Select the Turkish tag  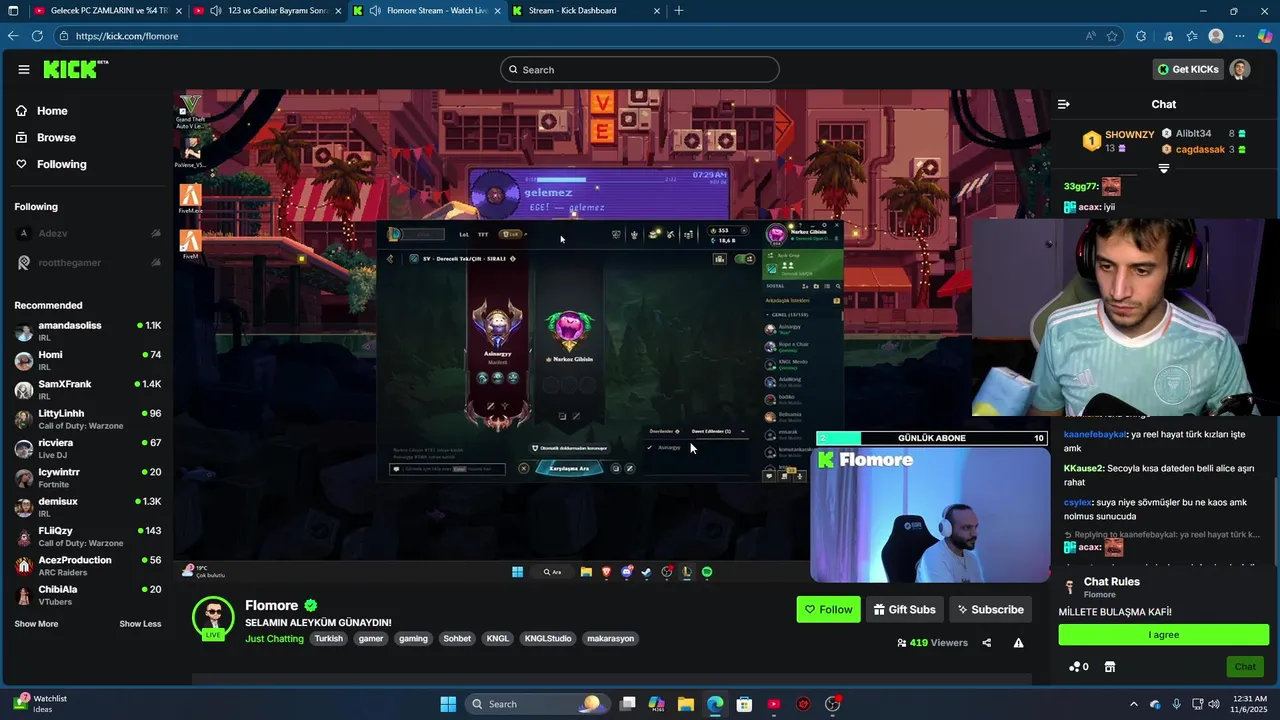click(328, 638)
